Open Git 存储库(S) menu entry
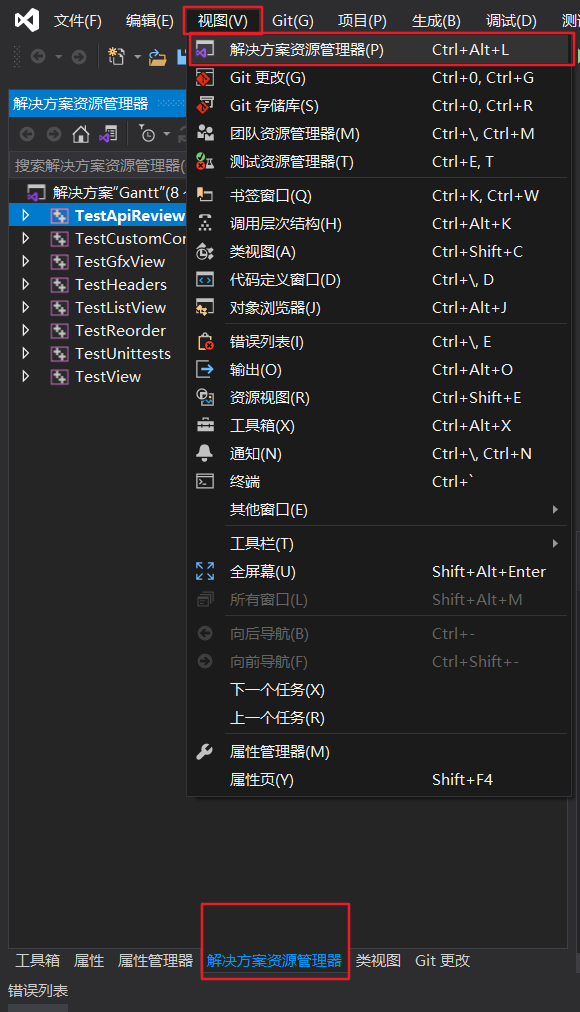 coord(379,105)
